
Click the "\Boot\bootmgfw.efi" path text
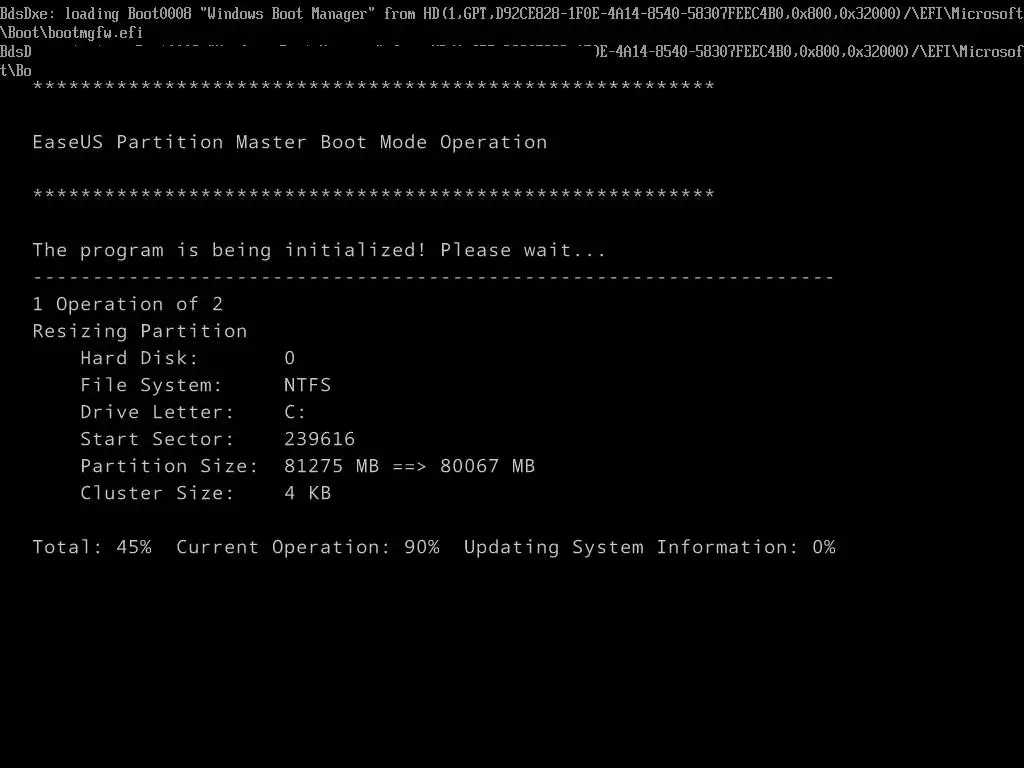coord(71,33)
